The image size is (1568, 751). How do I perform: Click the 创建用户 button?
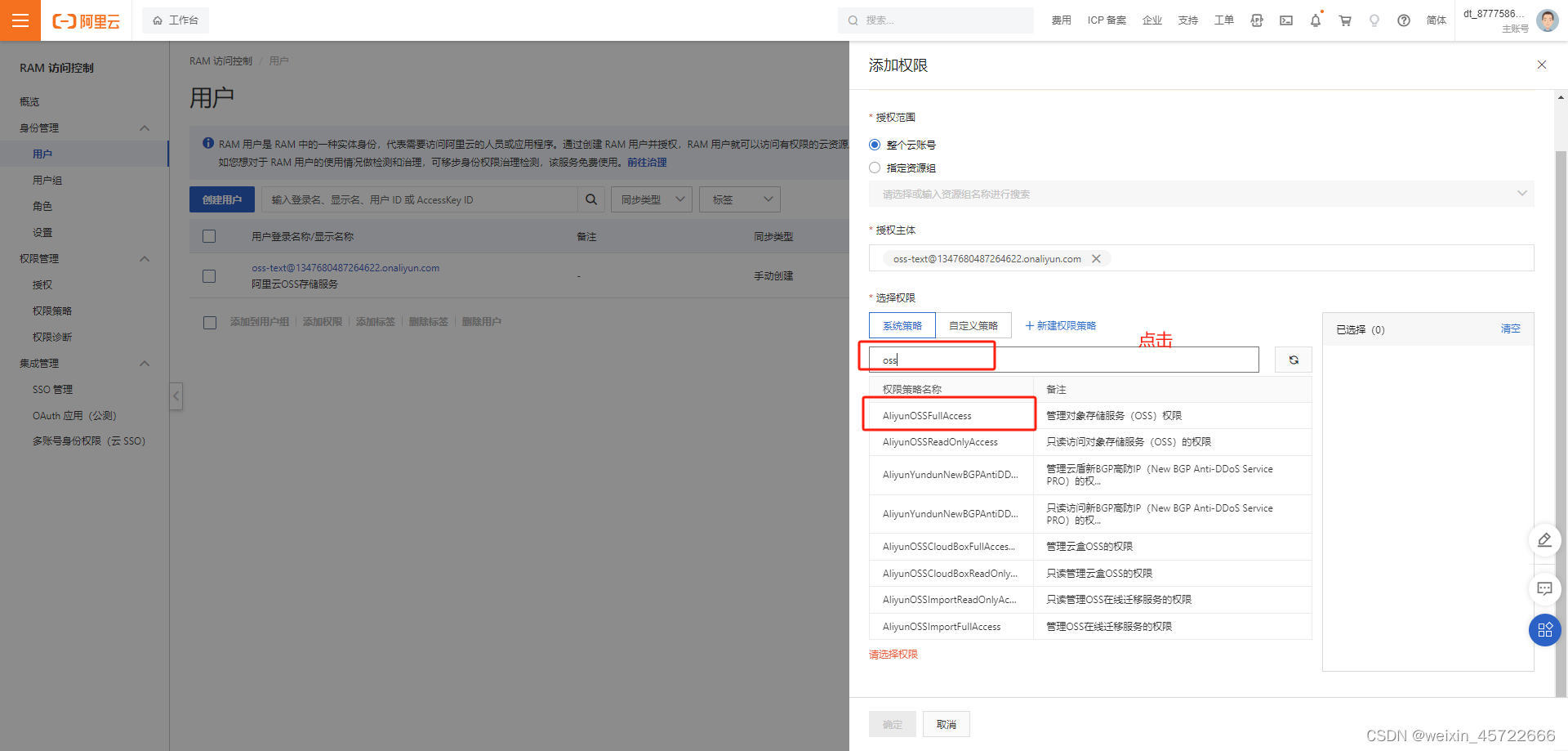222,199
